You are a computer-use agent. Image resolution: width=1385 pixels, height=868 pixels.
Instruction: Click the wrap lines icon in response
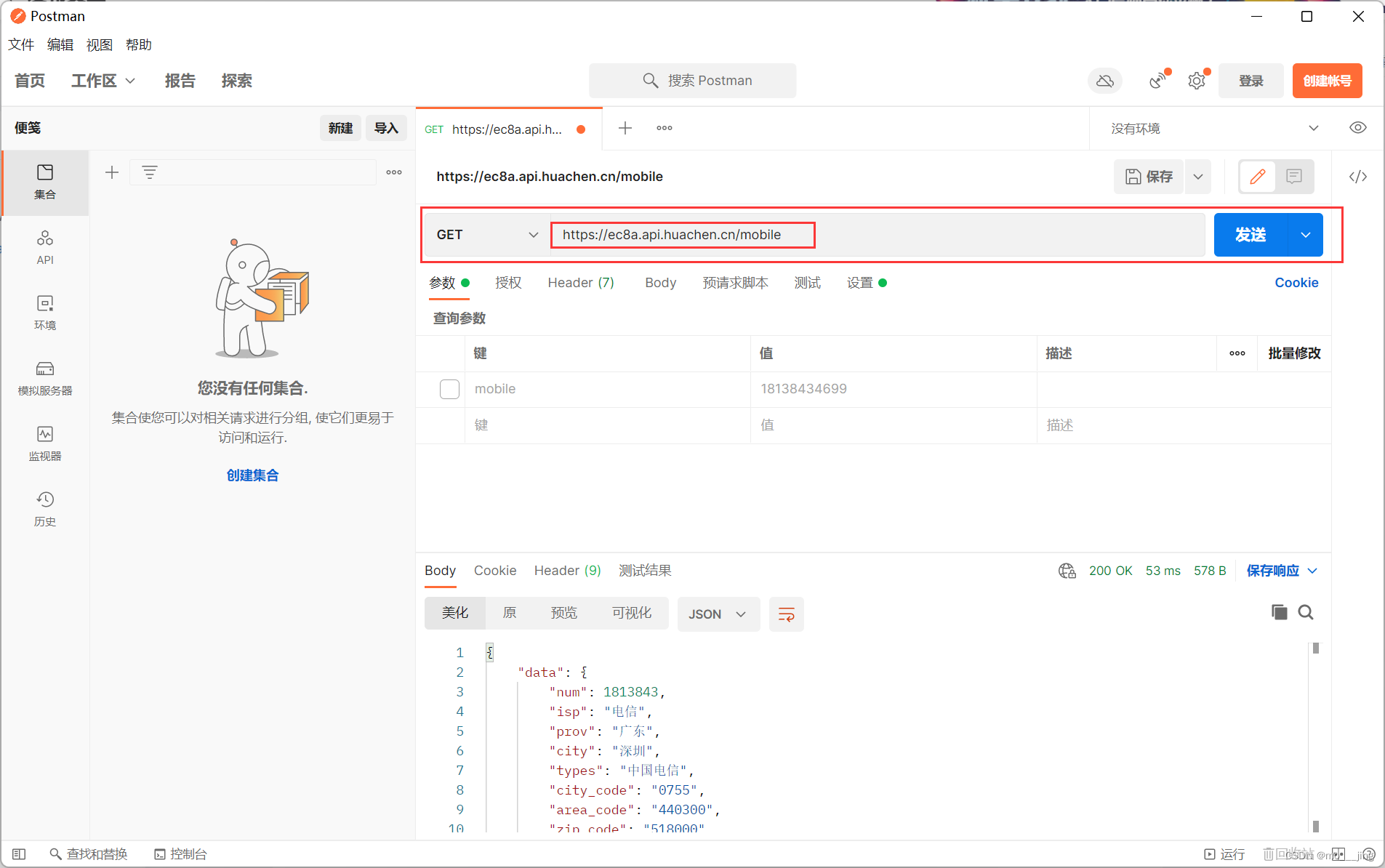[786, 614]
